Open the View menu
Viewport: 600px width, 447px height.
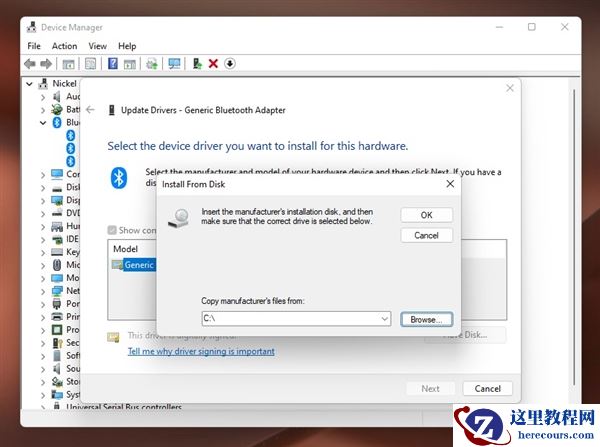[x=98, y=46]
